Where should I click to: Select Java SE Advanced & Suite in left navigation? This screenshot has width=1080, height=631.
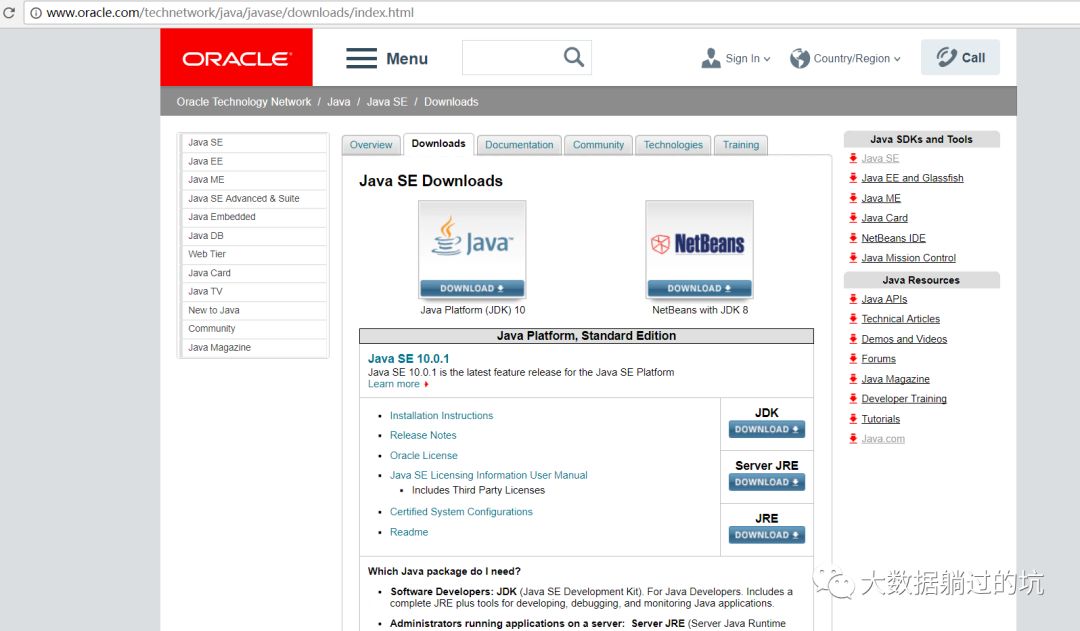point(253,198)
